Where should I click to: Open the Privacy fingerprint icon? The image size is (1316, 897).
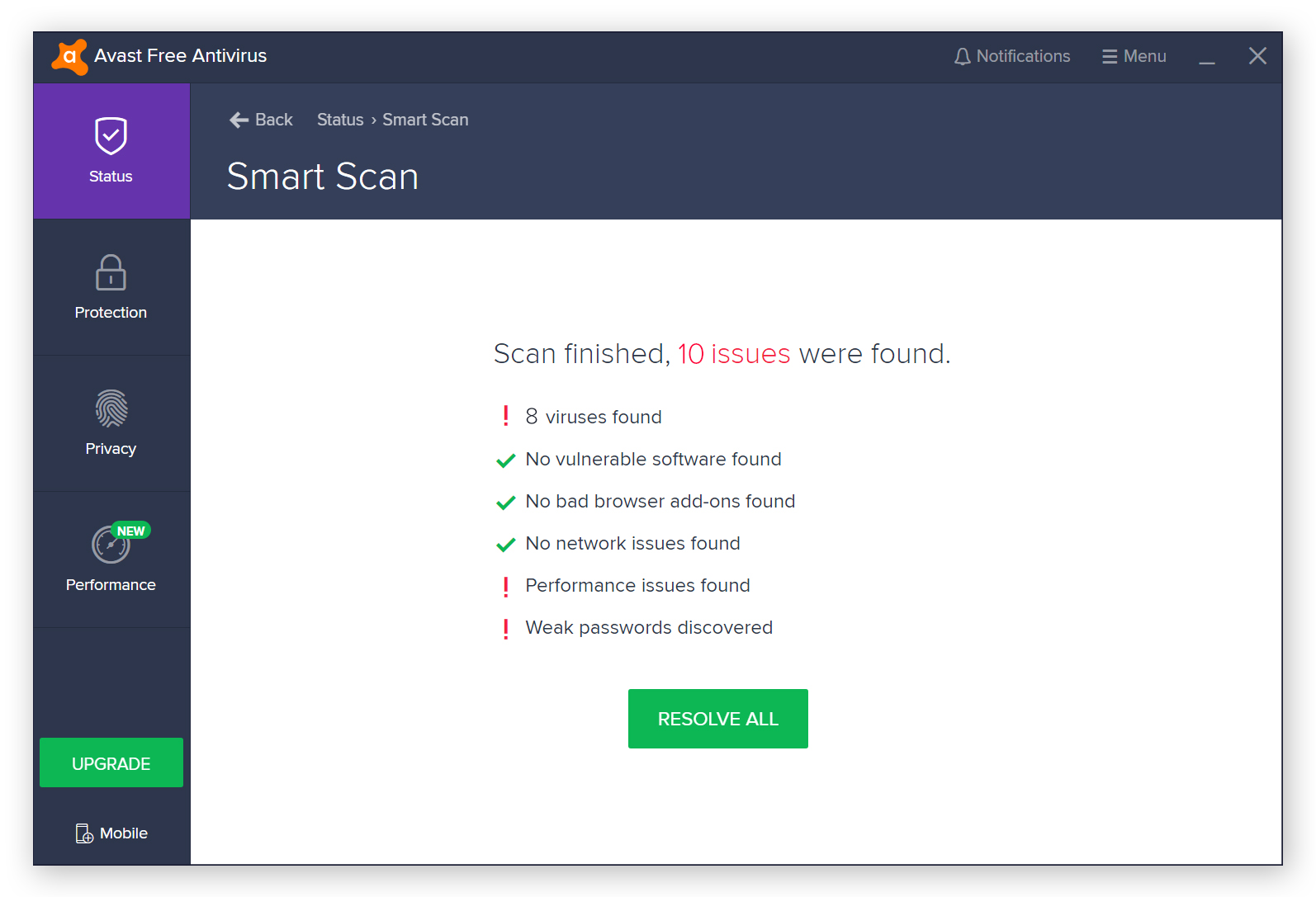[111, 408]
